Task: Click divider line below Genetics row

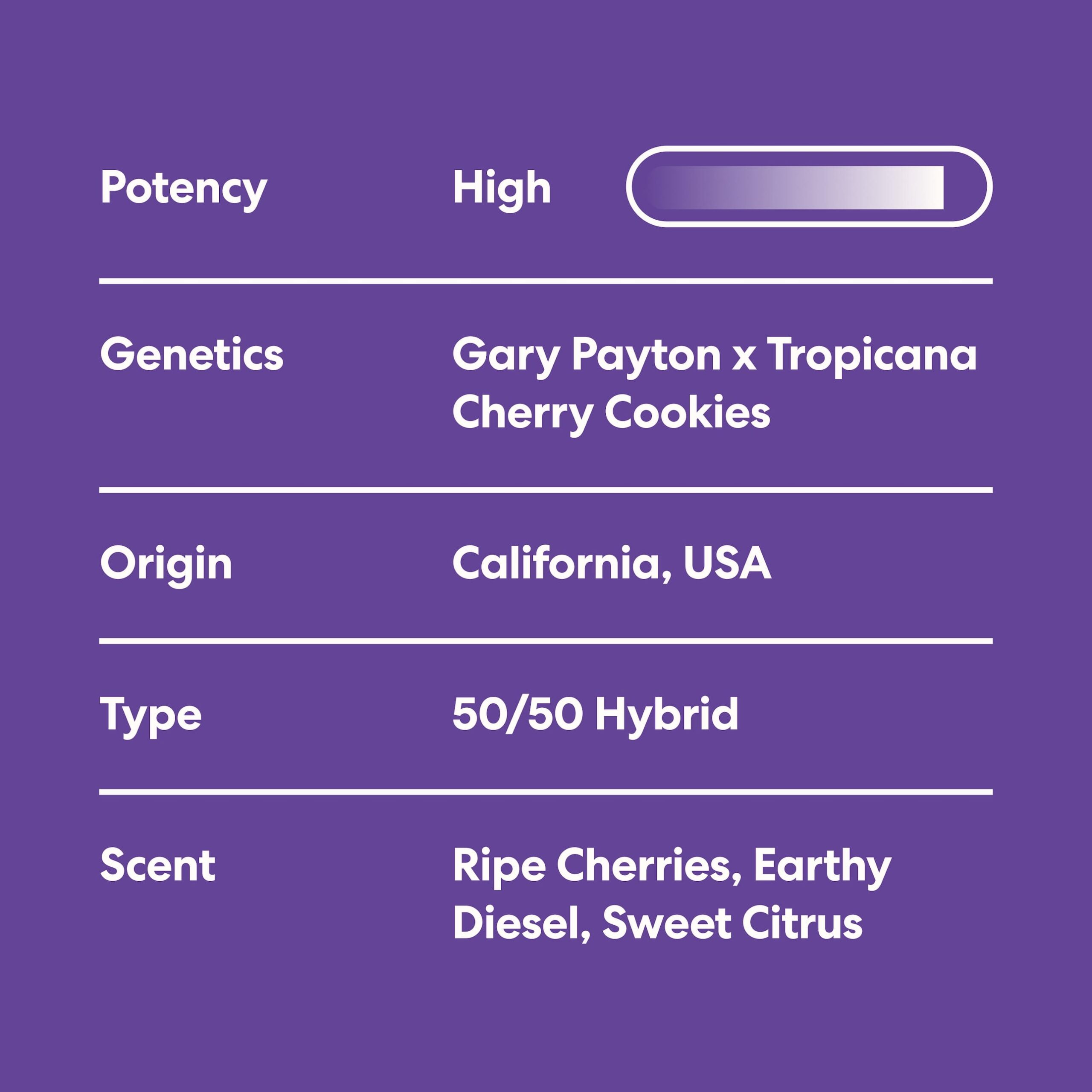Action: (546, 489)
